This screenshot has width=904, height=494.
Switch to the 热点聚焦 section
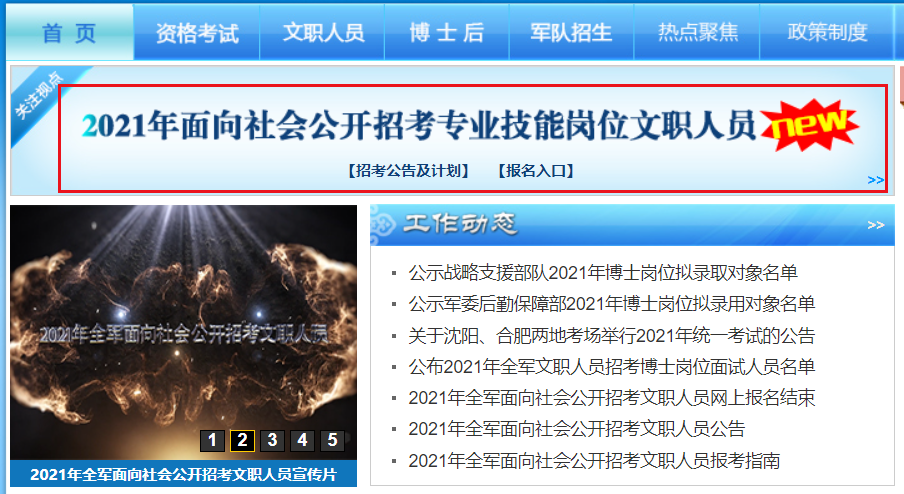pyautogui.click(x=697, y=32)
